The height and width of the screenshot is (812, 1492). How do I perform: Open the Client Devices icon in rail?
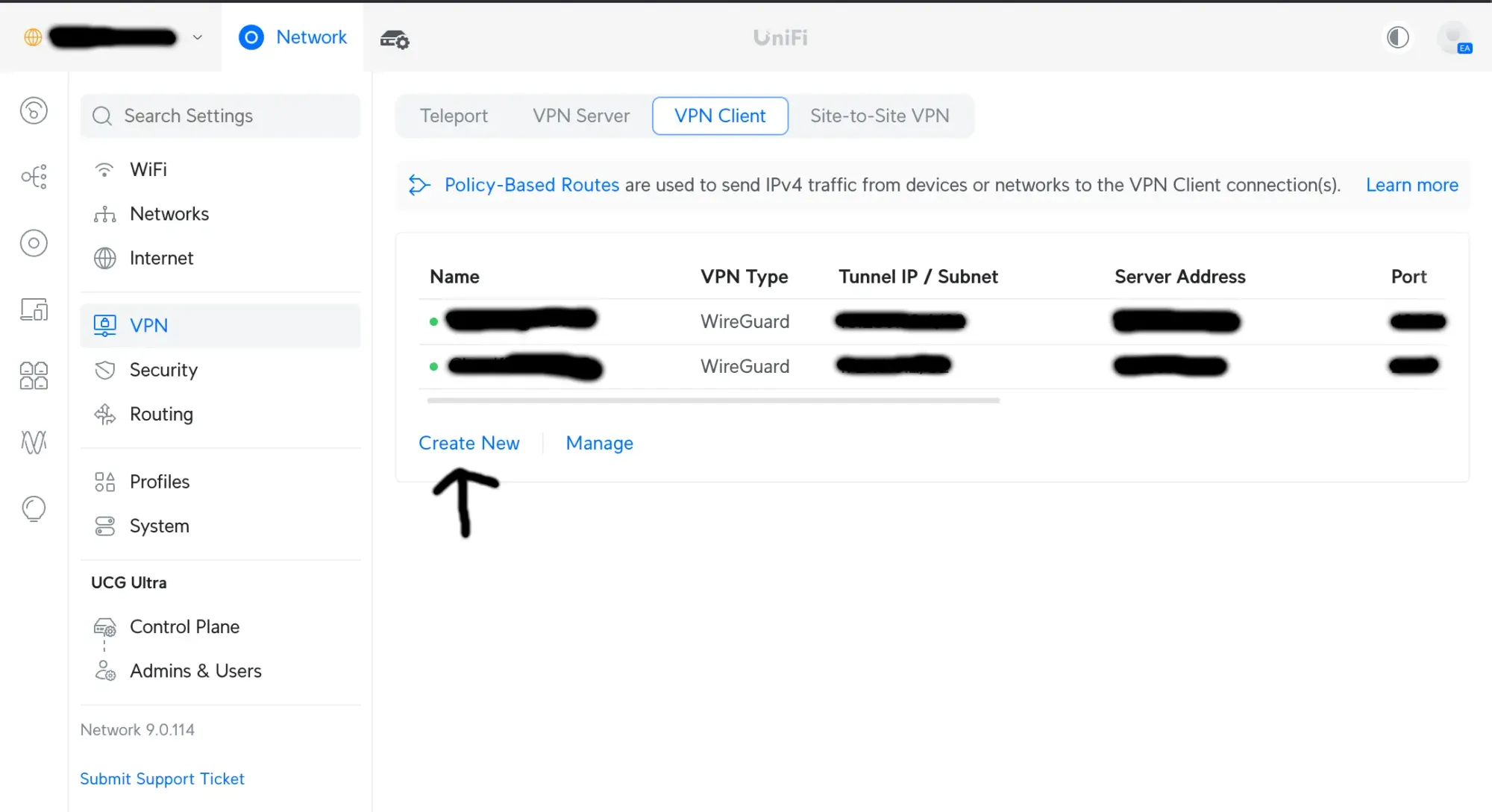(34, 309)
